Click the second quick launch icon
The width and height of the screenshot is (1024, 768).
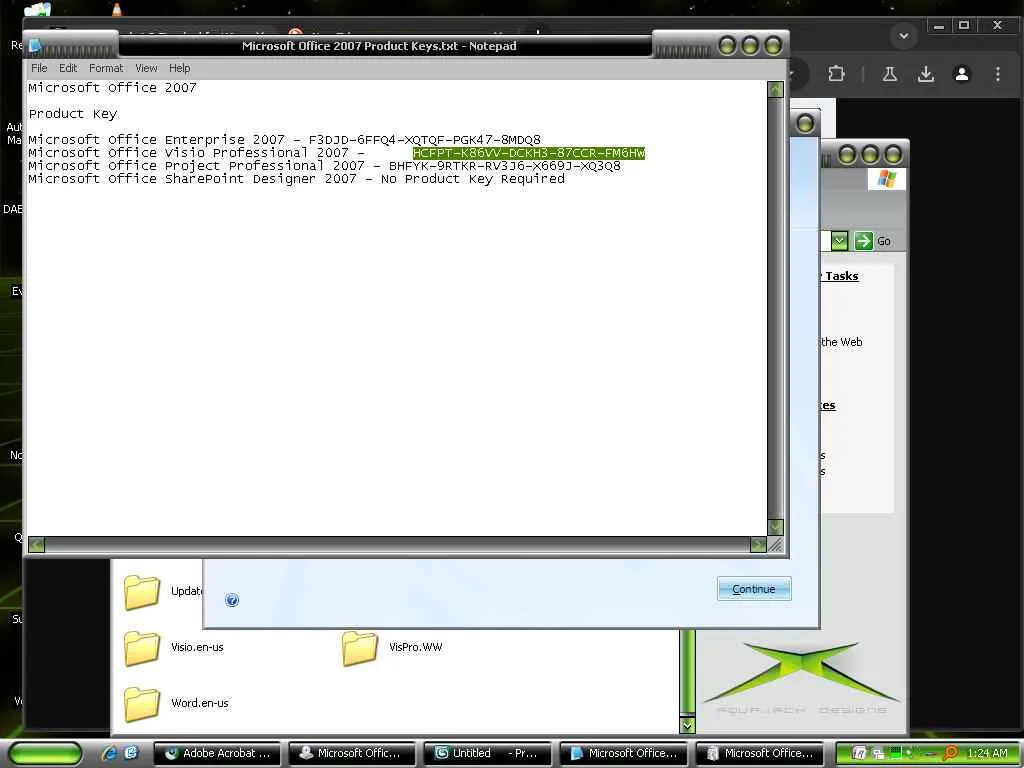tap(131, 753)
